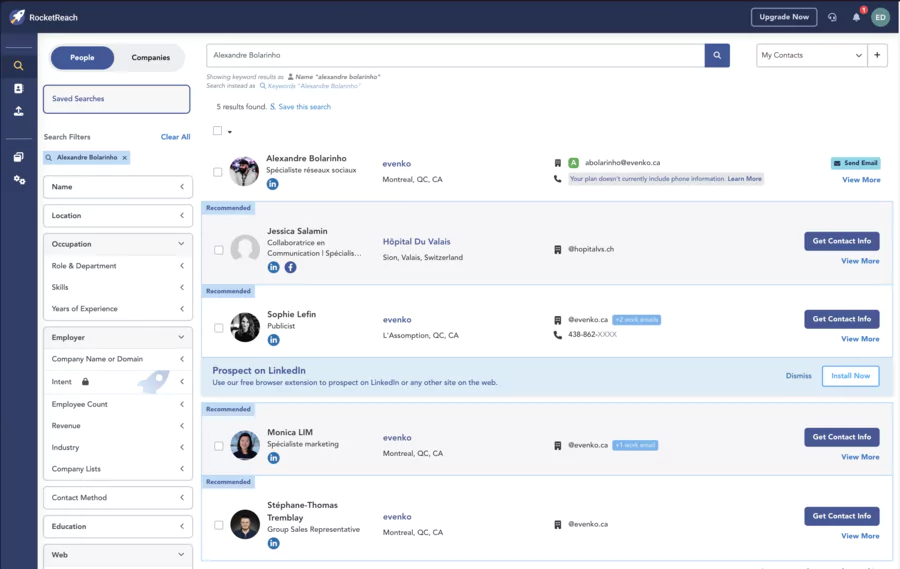Image resolution: width=900 pixels, height=569 pixels.
Task: Expand the Name filter
Action: click(x=118, y=187)
